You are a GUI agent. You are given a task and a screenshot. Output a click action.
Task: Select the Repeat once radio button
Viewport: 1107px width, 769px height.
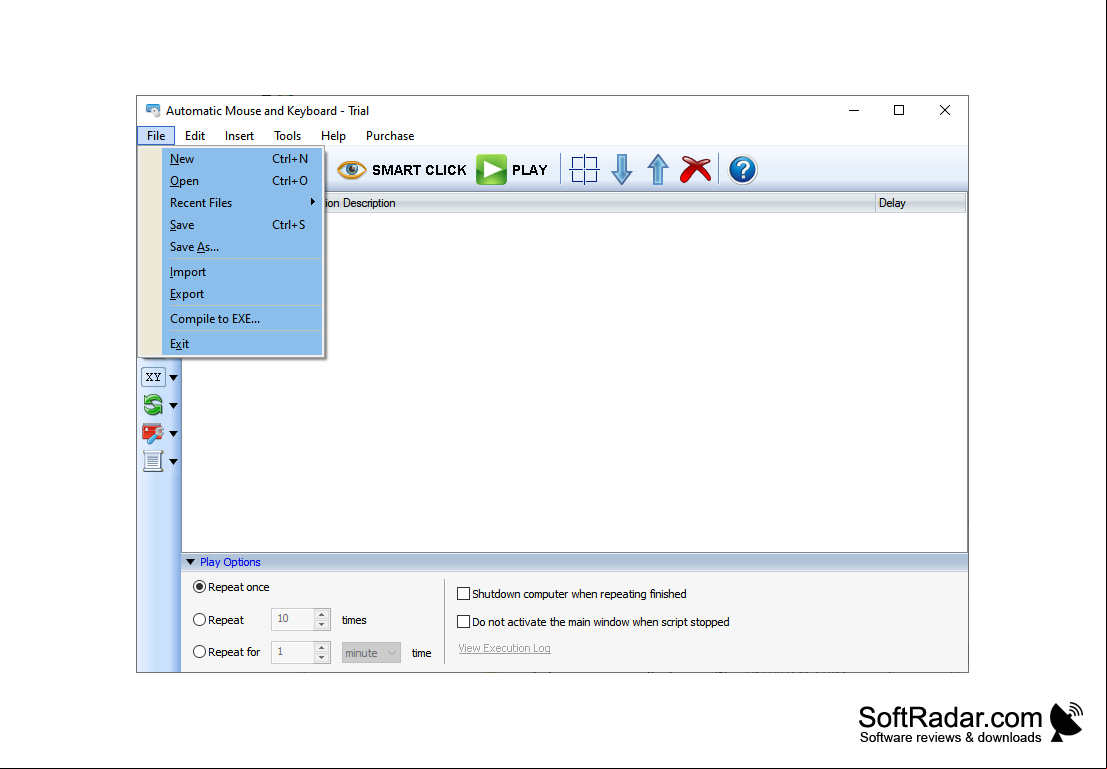[x=199, y=587]
